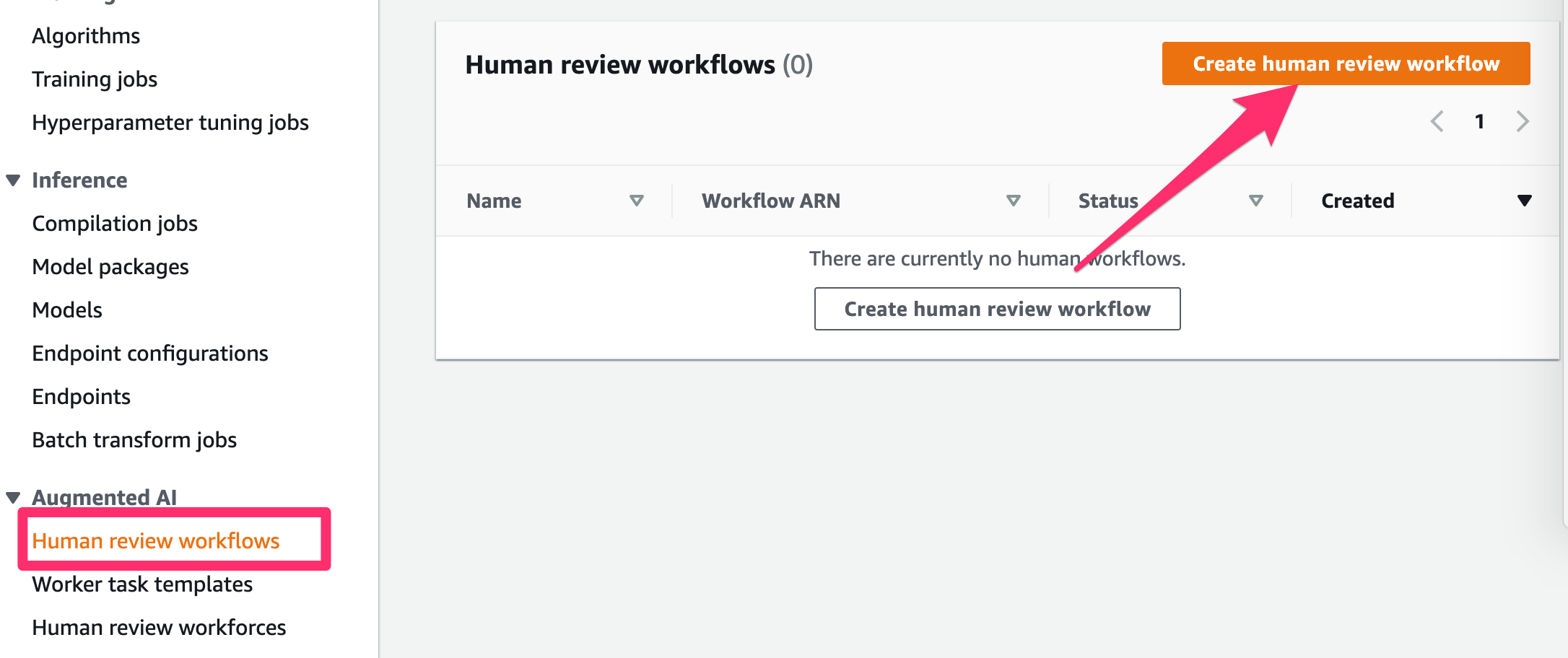Screen dimensions: 1568x658
Task: Open Algorithms in the sidebar
Action: (x=86, y=36)
